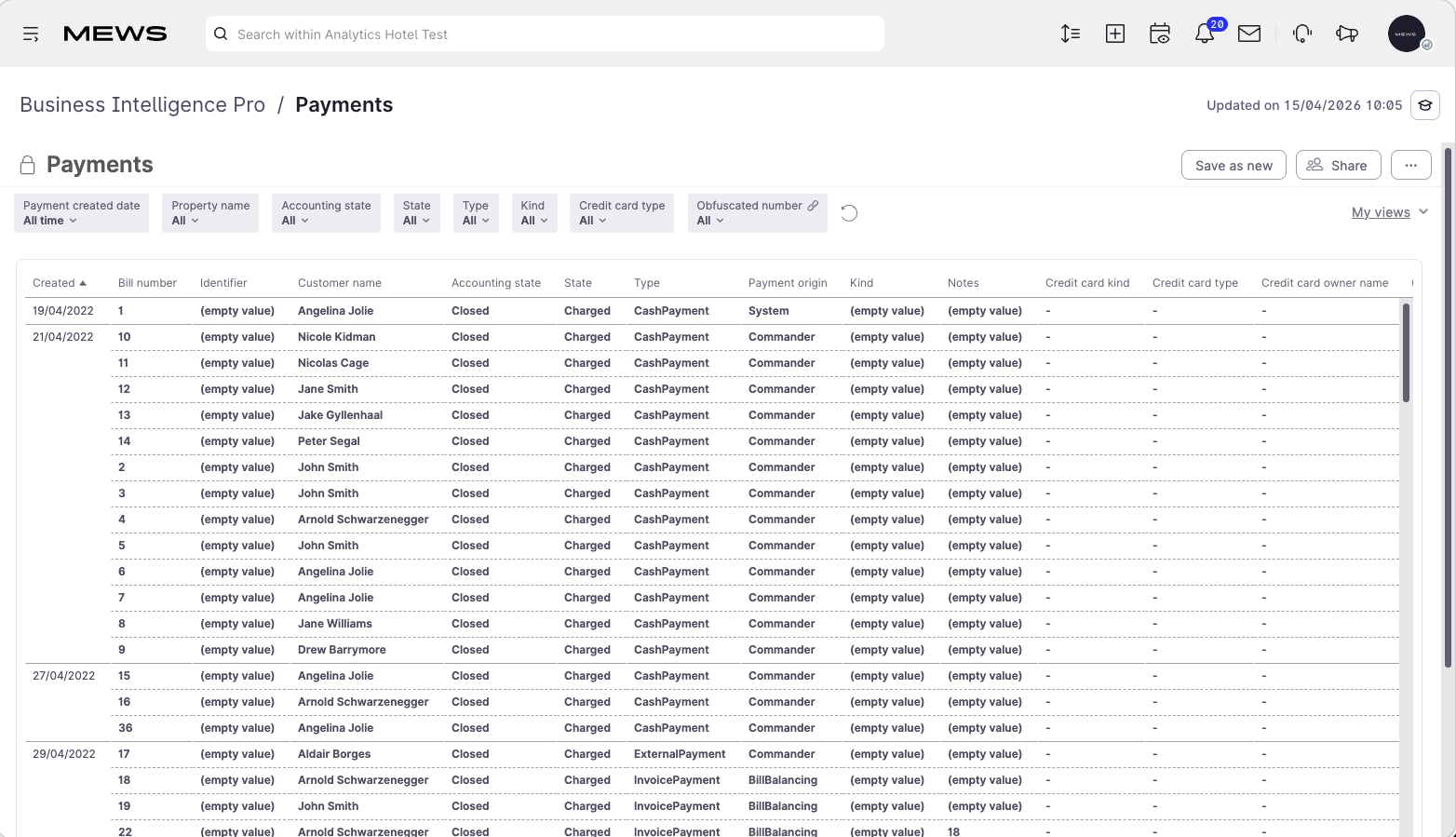Click Accounting state column header
This screenshot has width=1456, height=837.
(496, 283)
